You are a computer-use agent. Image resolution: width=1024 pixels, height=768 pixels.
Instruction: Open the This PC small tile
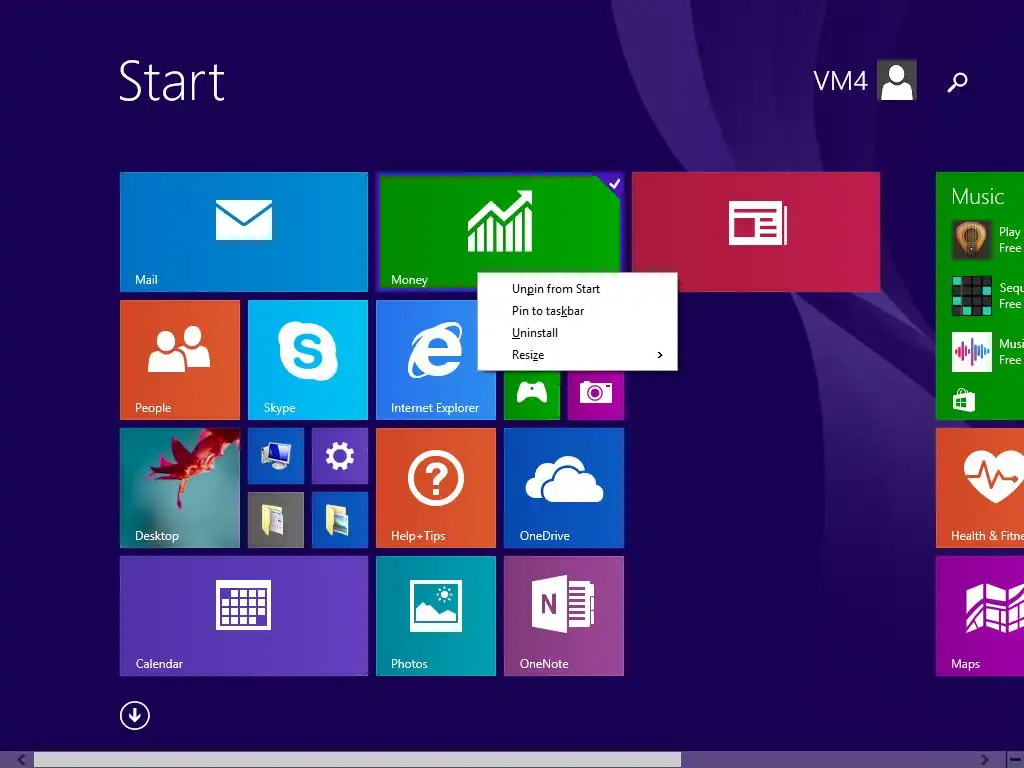(x=276, y=456)
